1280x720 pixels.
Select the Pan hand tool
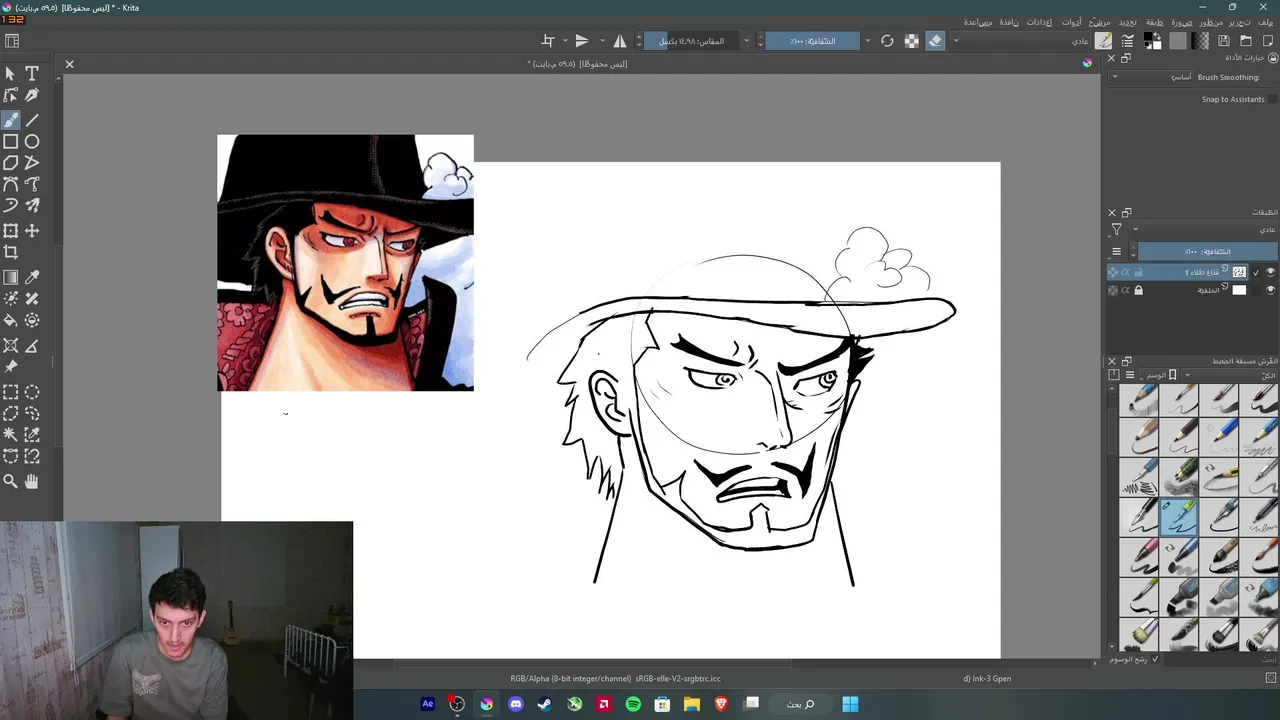pyautogui.click(x=32, y=481)
